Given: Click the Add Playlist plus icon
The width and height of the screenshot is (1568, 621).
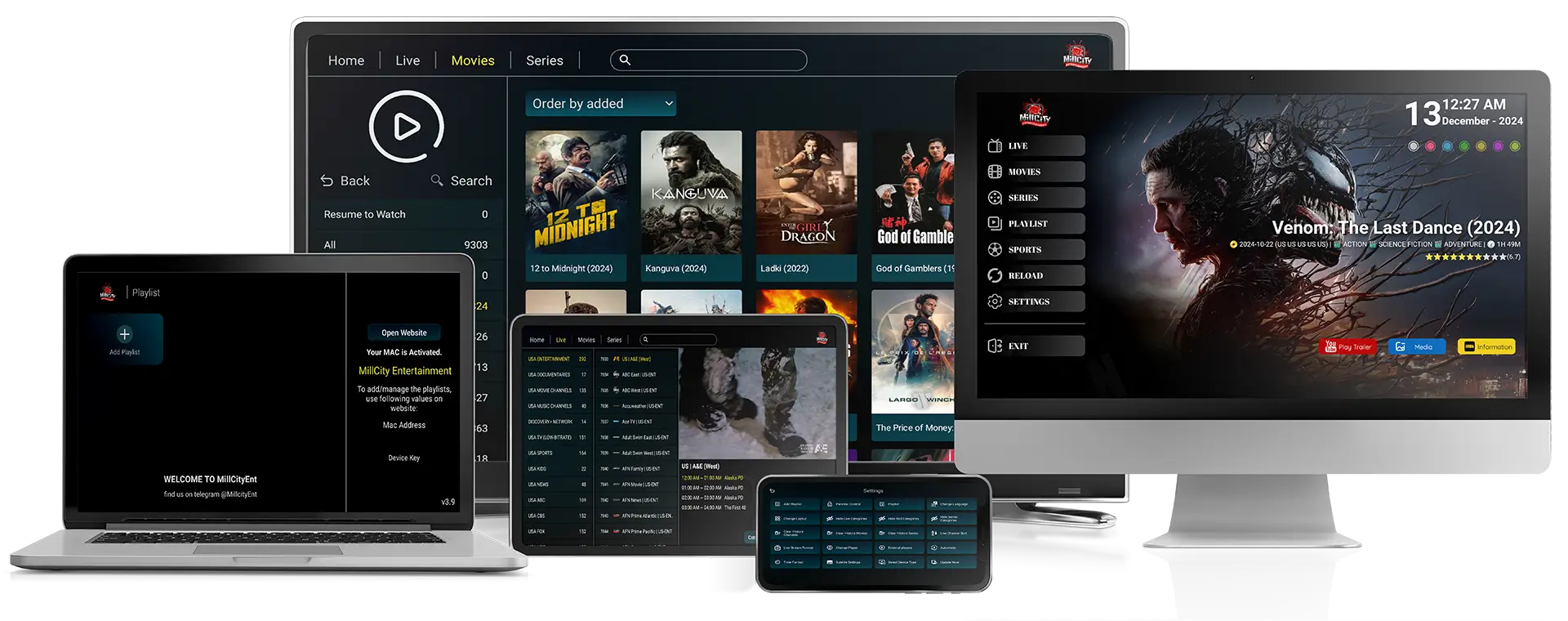Looking at the screenshot, I should 125,334.
